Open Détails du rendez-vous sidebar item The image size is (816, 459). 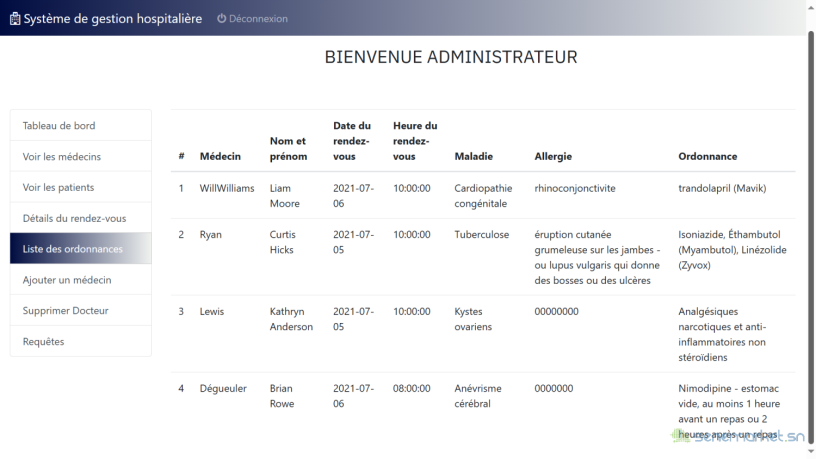click(81, 218)
